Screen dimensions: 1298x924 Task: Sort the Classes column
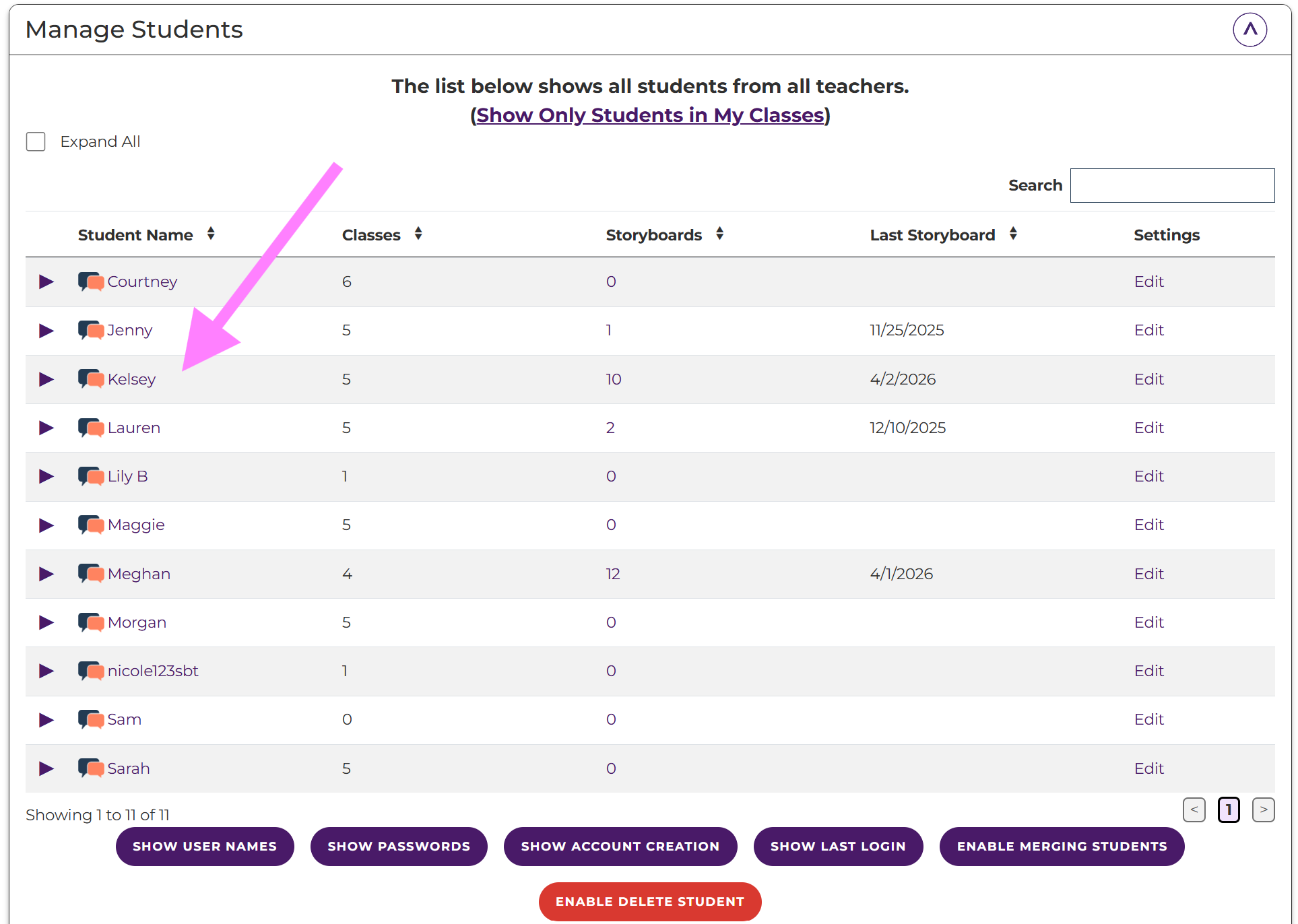coord(418,234)
